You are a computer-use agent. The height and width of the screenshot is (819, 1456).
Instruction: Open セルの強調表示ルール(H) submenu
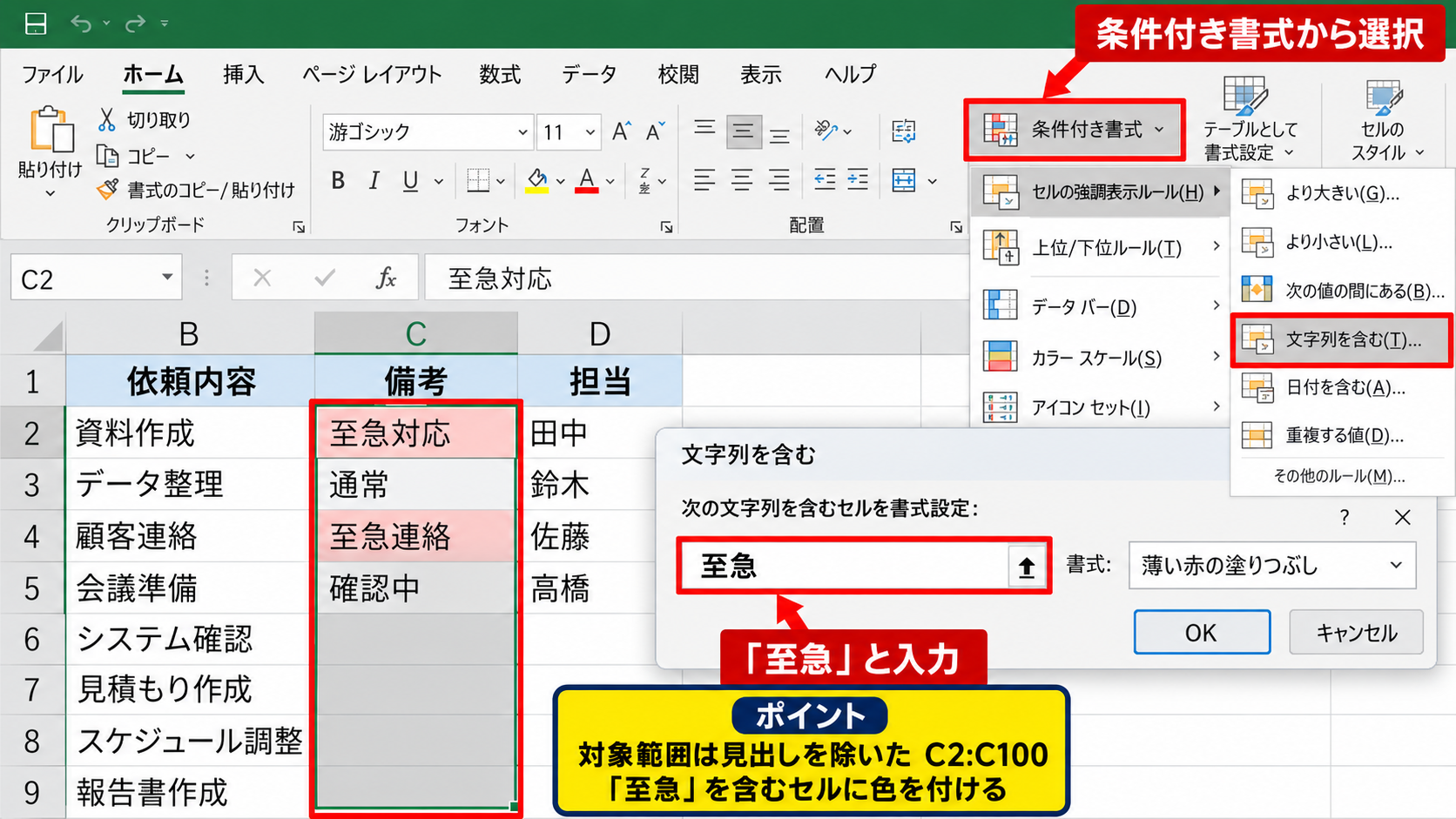(x=1101, y=192)
